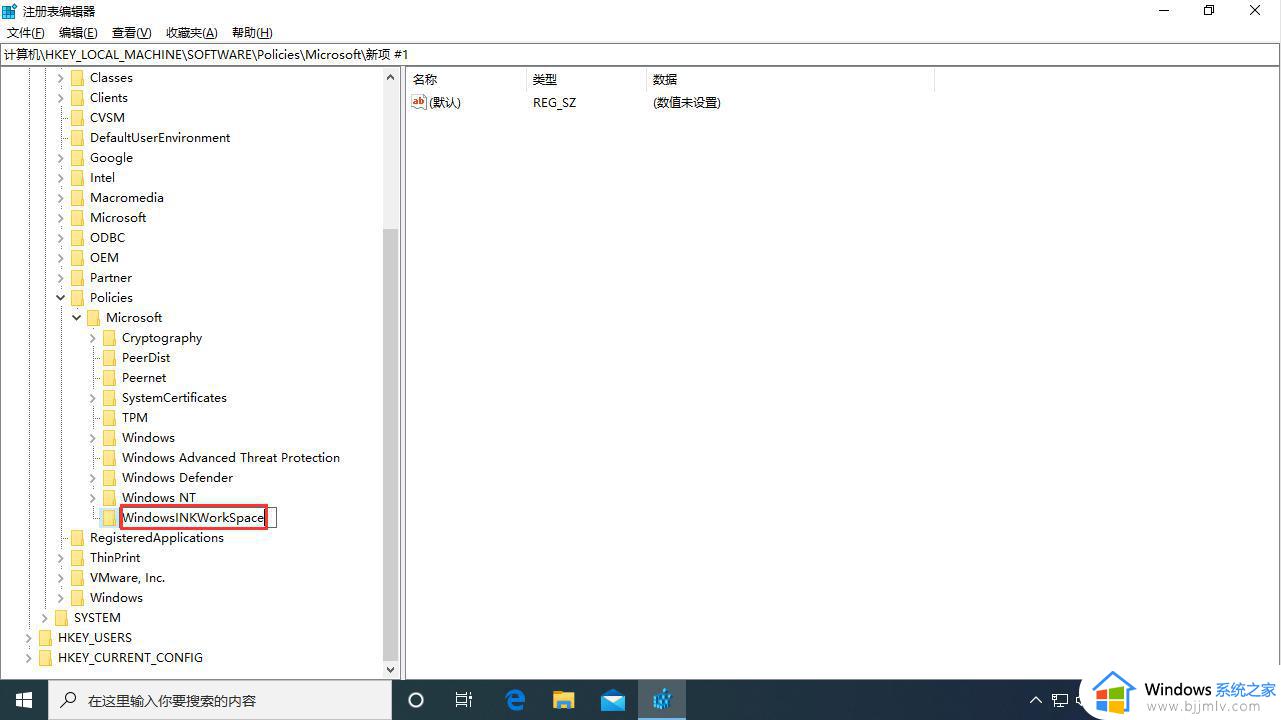Open the 编辑(E) menu
Image resolution: width=1281 pixels, height=720 pixels.
pos(78,33)
